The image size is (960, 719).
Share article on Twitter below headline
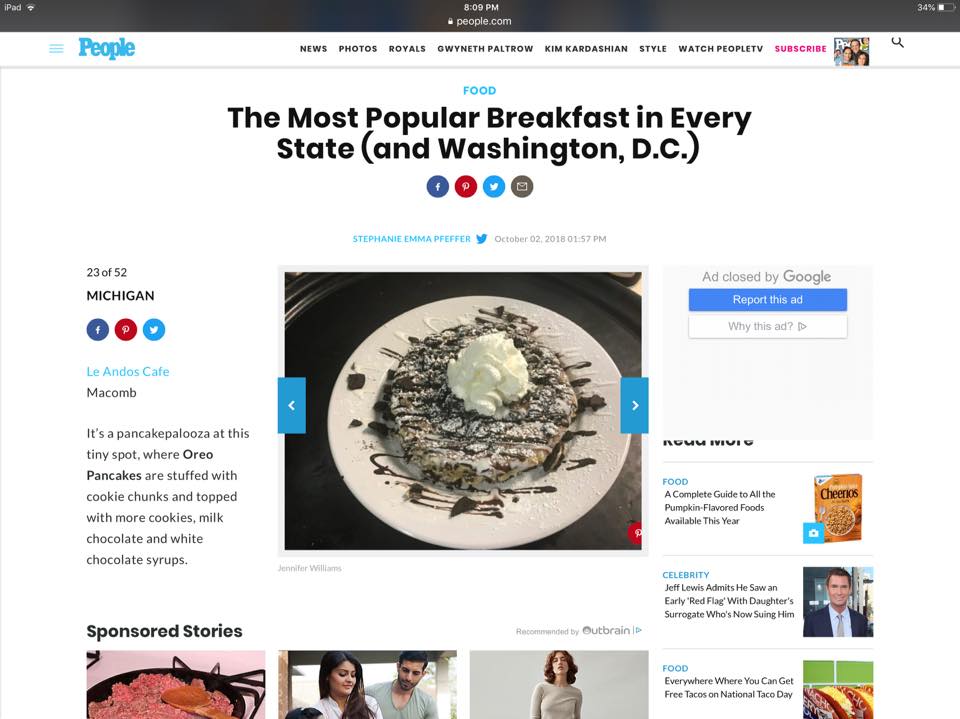[x=494, y=186]
